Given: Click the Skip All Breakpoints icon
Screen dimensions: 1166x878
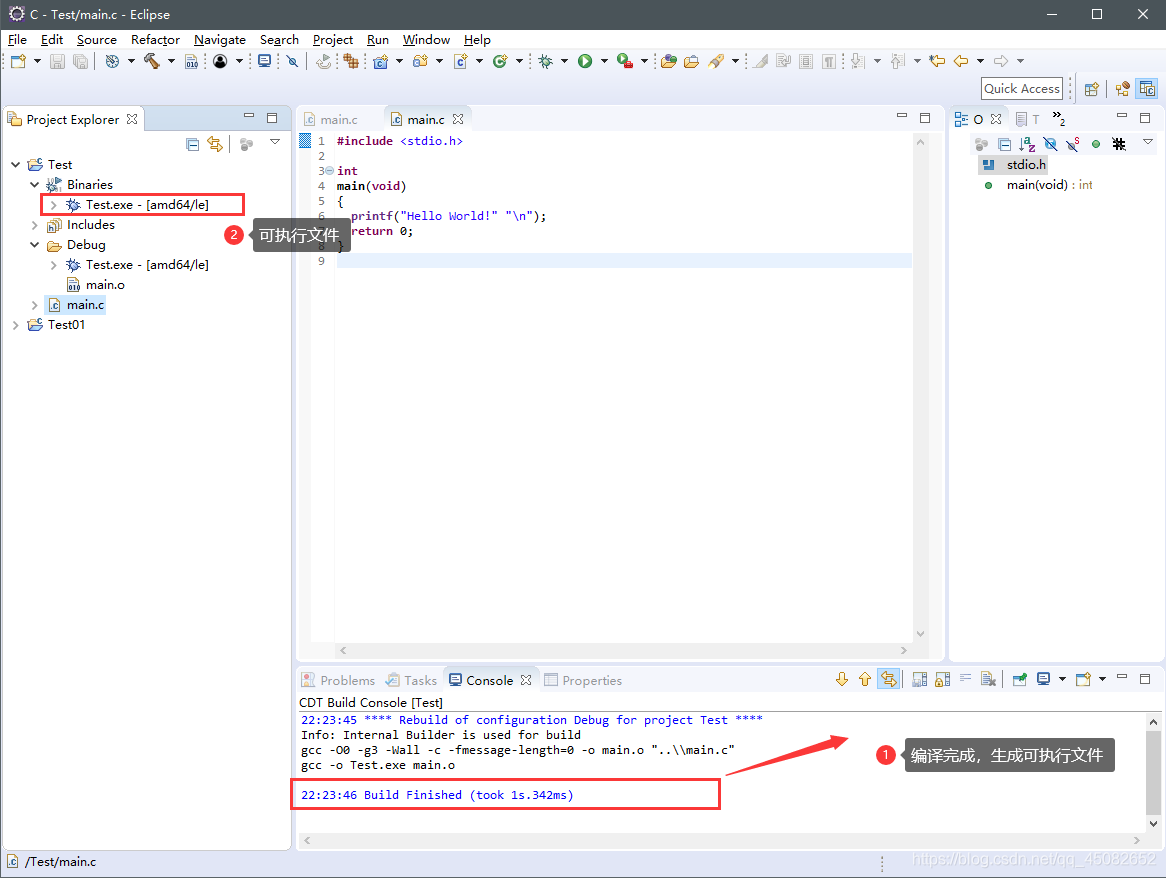Looking at the screenshot, I should [x=292, y=61].
